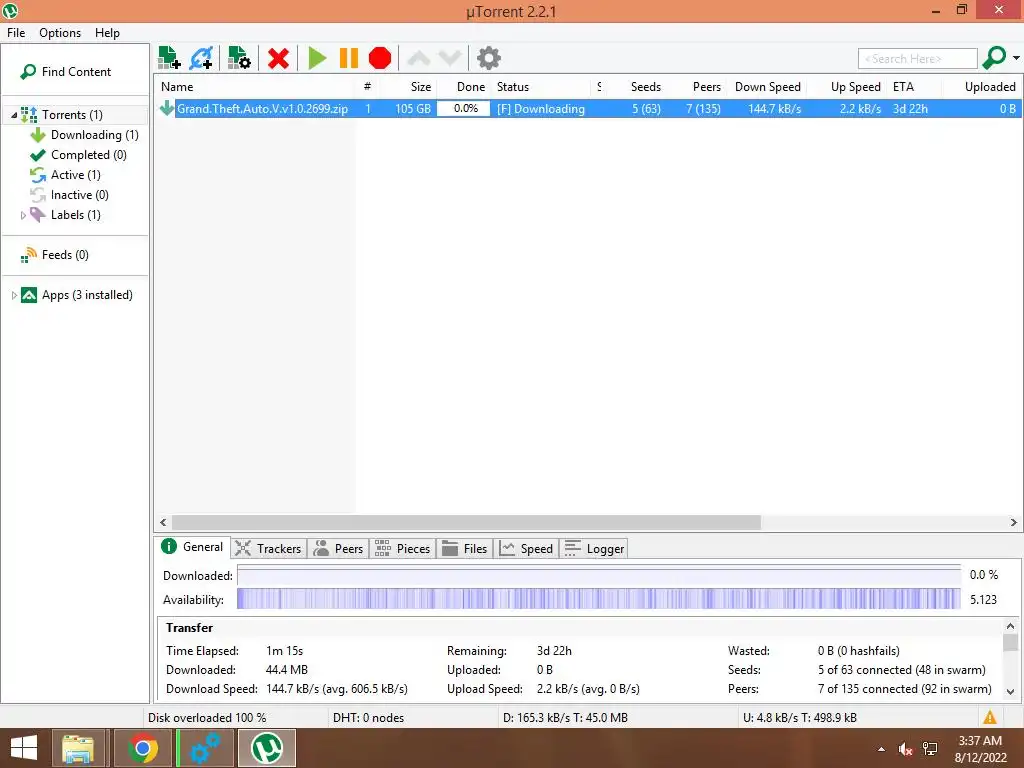The image size is (1024, 768).
Task: Open Google Chrome from the taskbar
Action: click(x=142, y=748)
